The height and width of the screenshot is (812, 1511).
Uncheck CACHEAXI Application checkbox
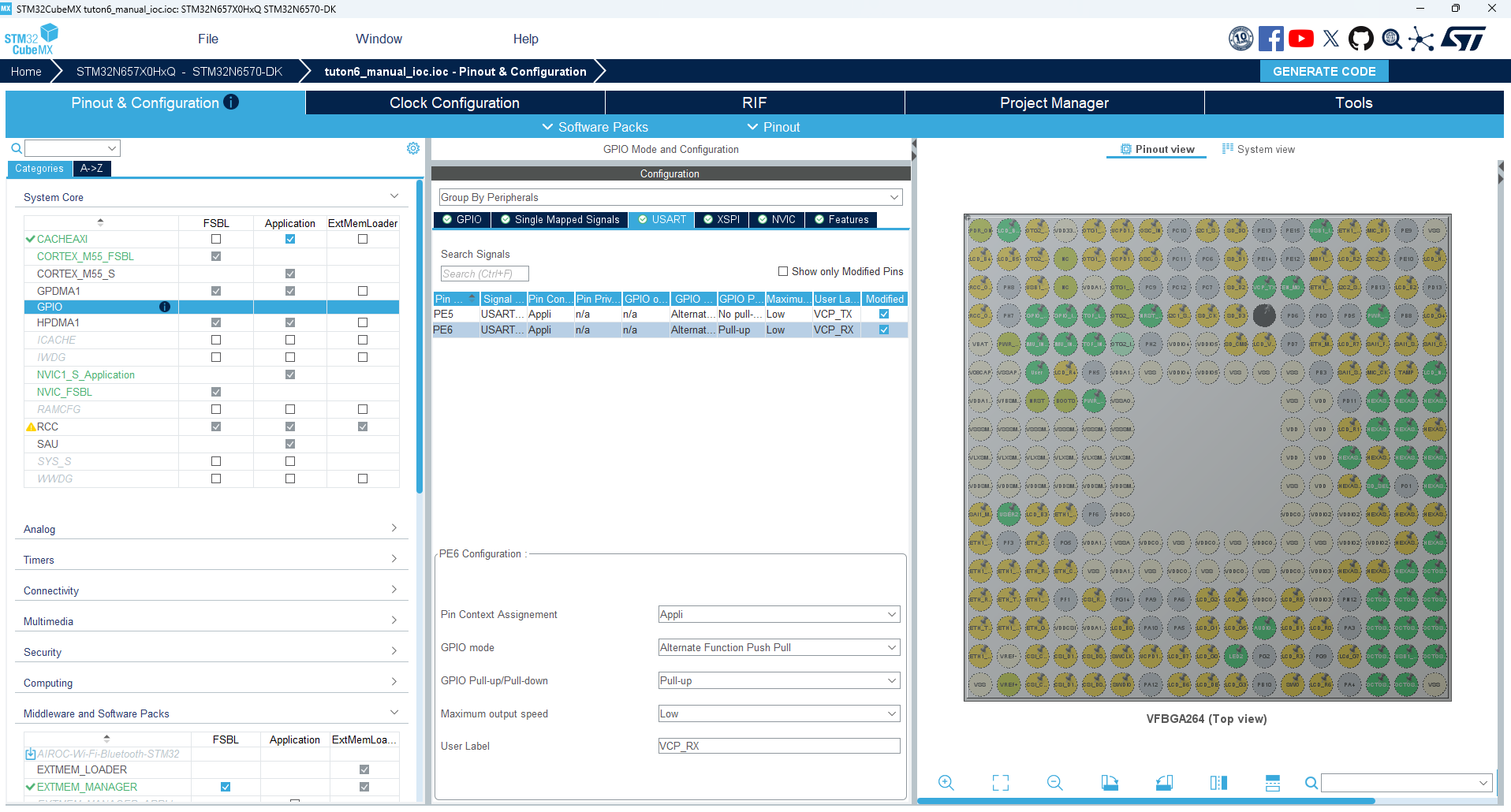pos(290,239)
